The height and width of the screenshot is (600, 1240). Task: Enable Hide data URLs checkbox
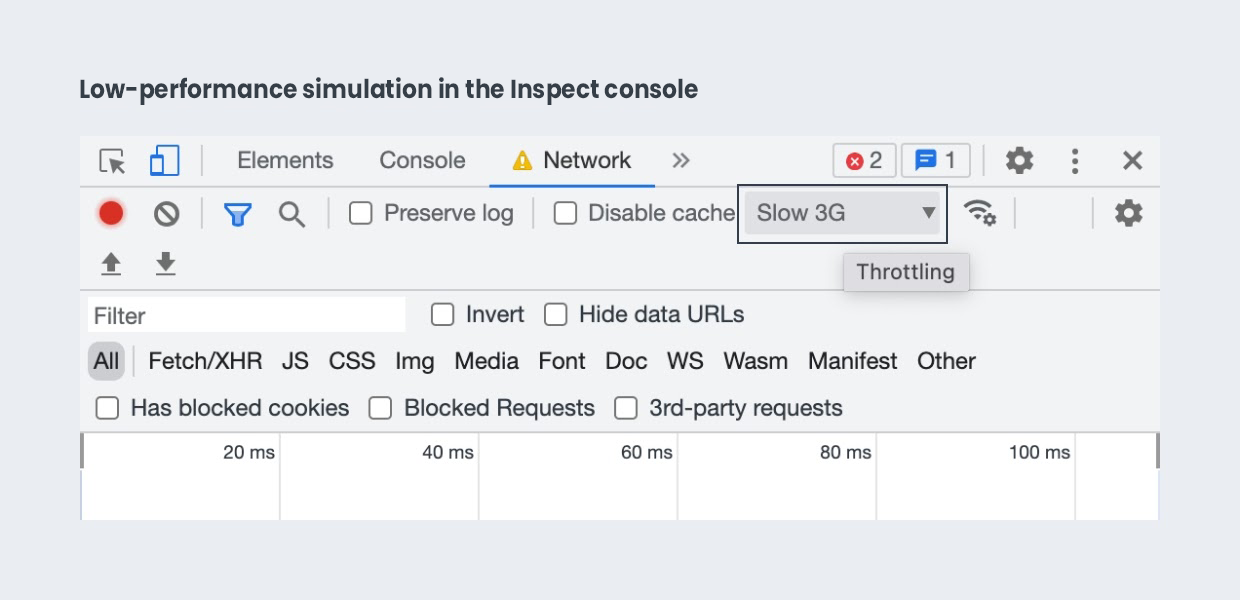click(x=556, y=315)
